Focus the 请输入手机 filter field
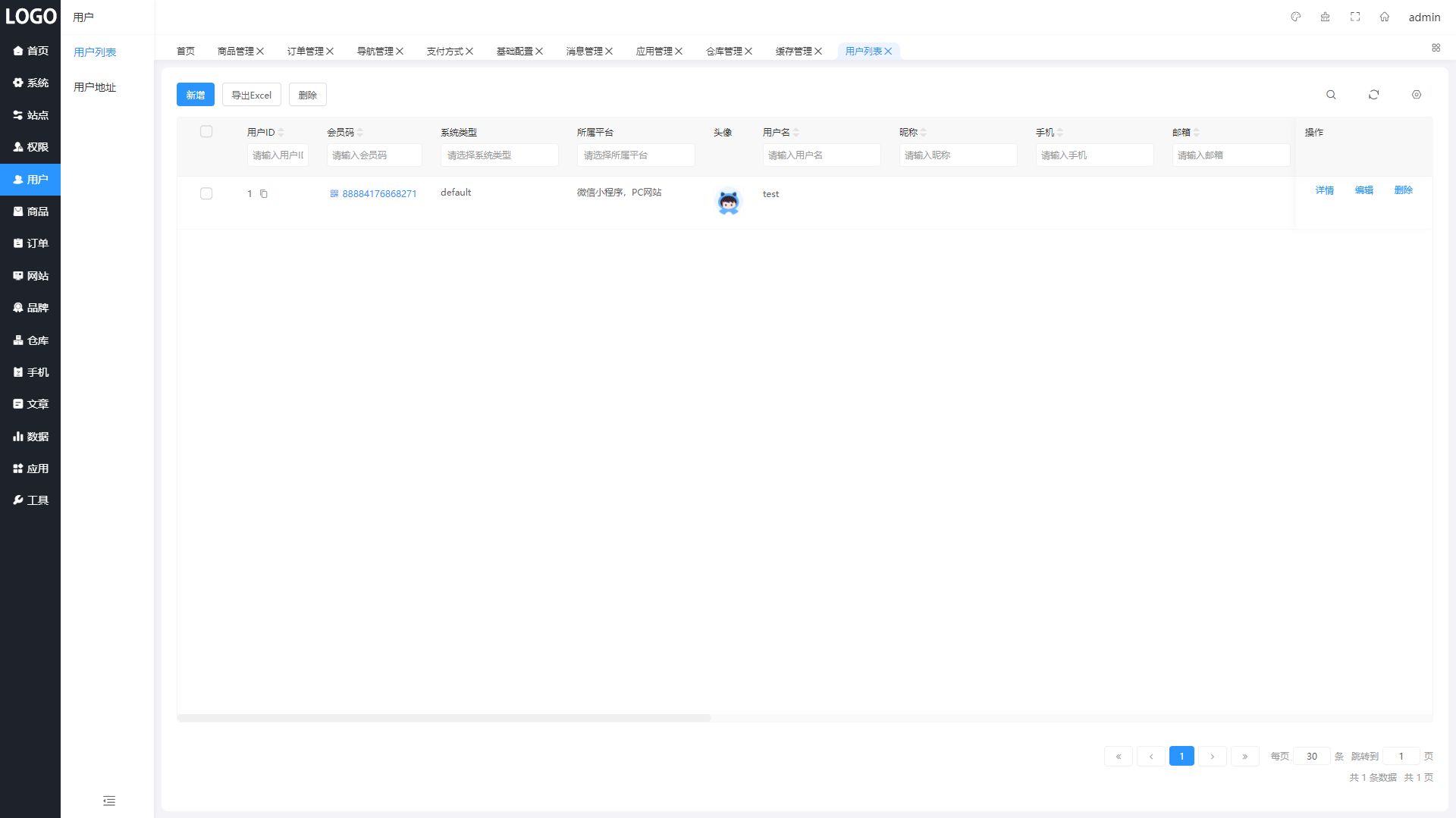The width and height of the screenshot is (1456, 818). tap(1094, 155)
